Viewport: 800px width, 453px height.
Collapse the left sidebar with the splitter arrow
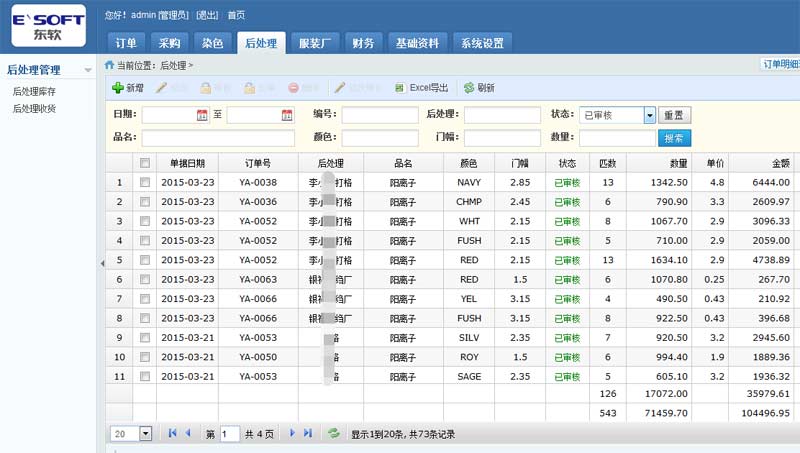tap(102, 263)
